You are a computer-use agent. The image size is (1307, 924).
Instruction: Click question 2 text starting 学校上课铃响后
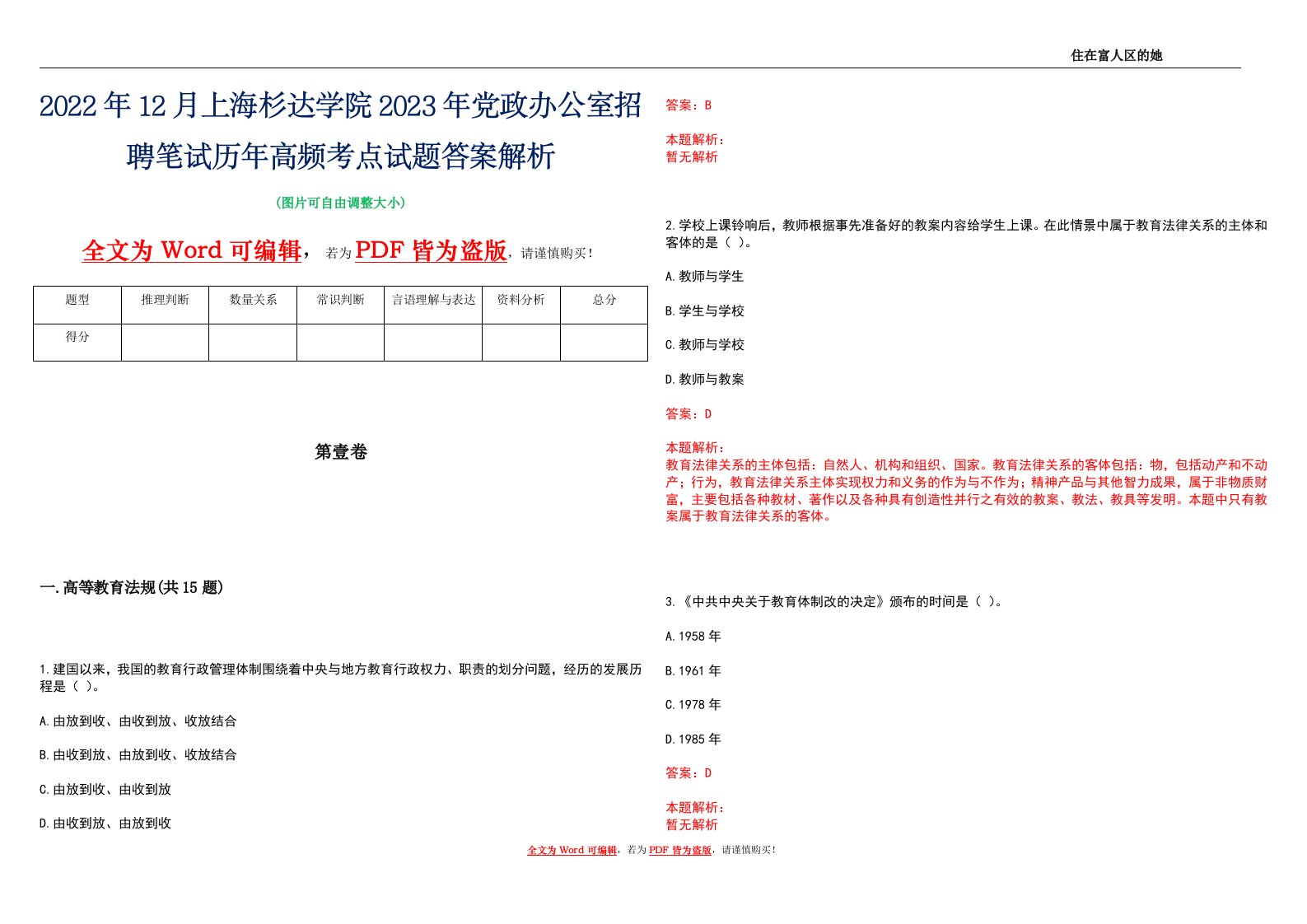point(966,234)
